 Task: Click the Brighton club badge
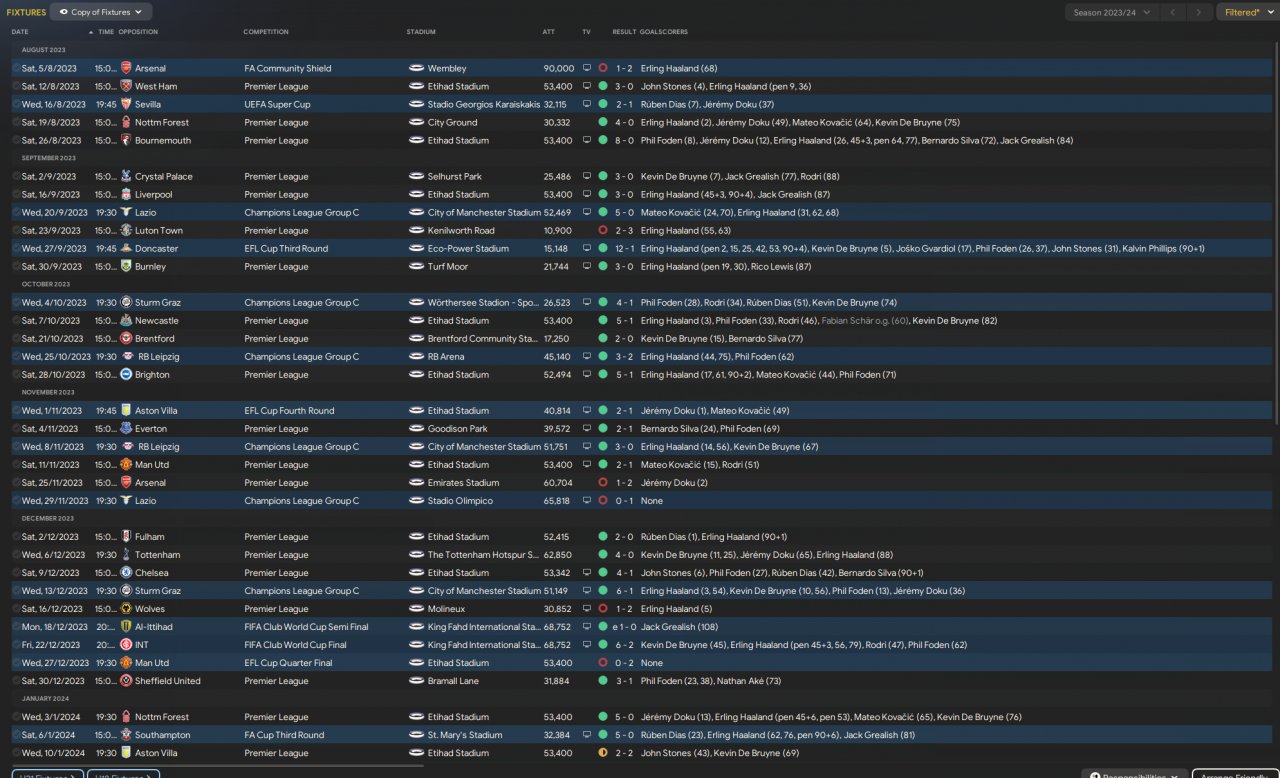126,374
